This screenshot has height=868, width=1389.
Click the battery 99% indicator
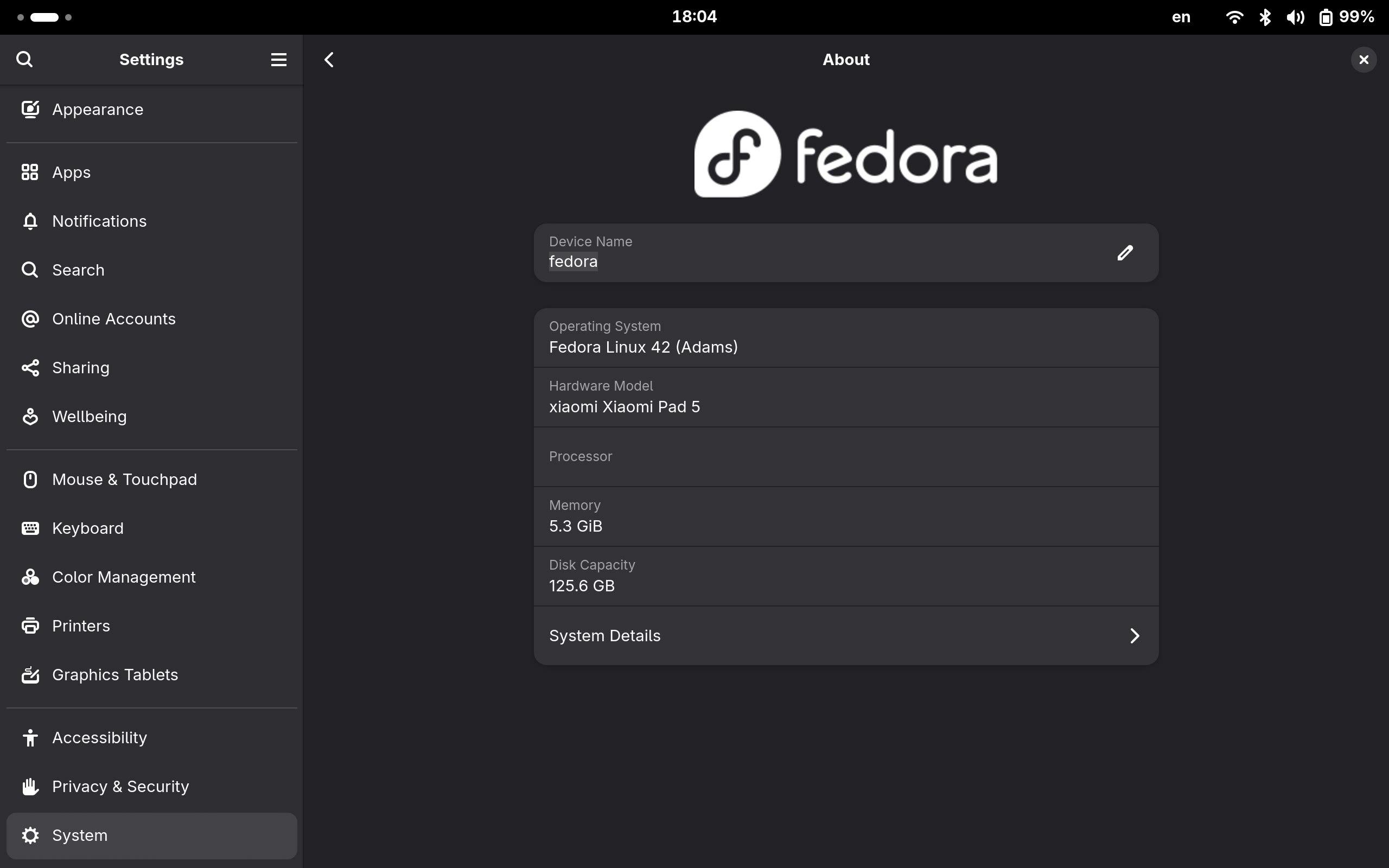pos(1346,17)
